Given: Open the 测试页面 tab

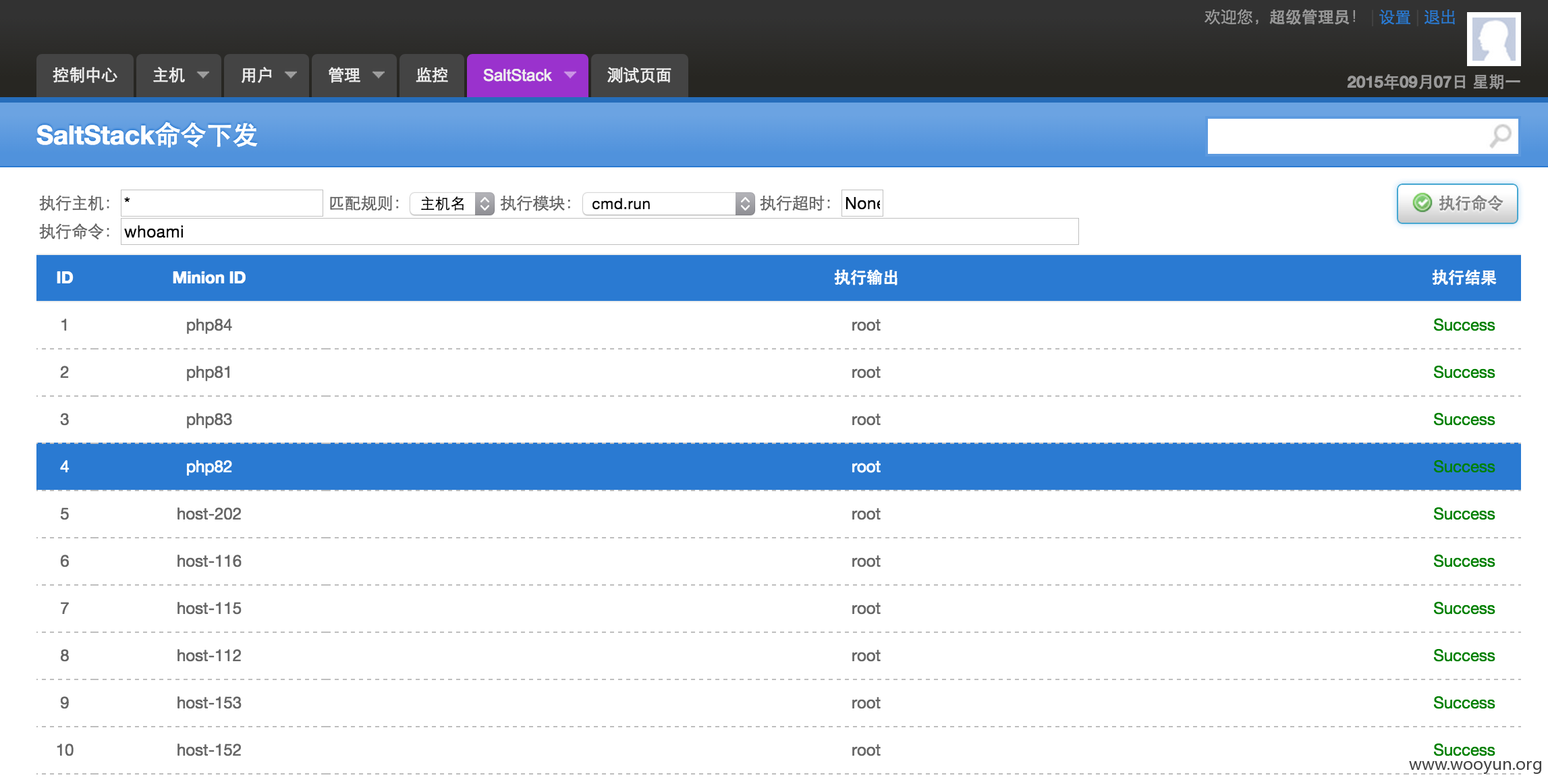Looking at the screenshot, I should tap(640, 76).
